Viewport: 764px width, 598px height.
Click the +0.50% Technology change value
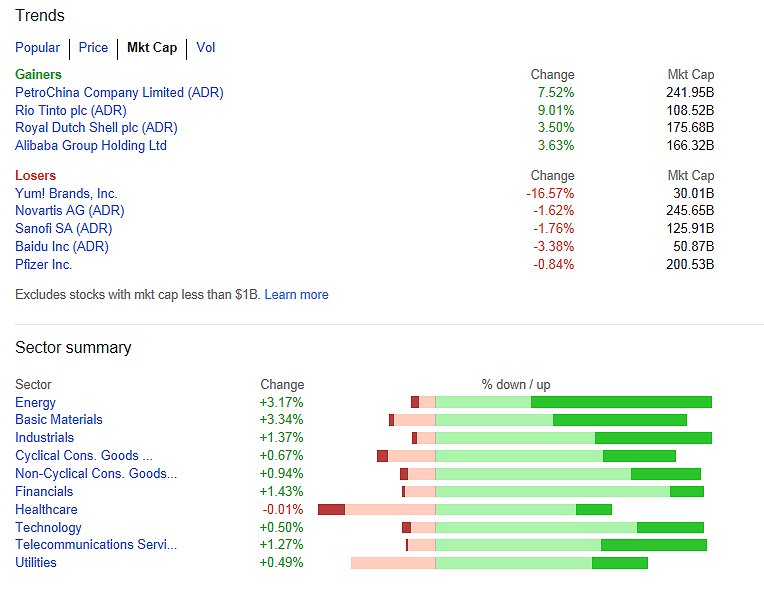tap(282, 528)
